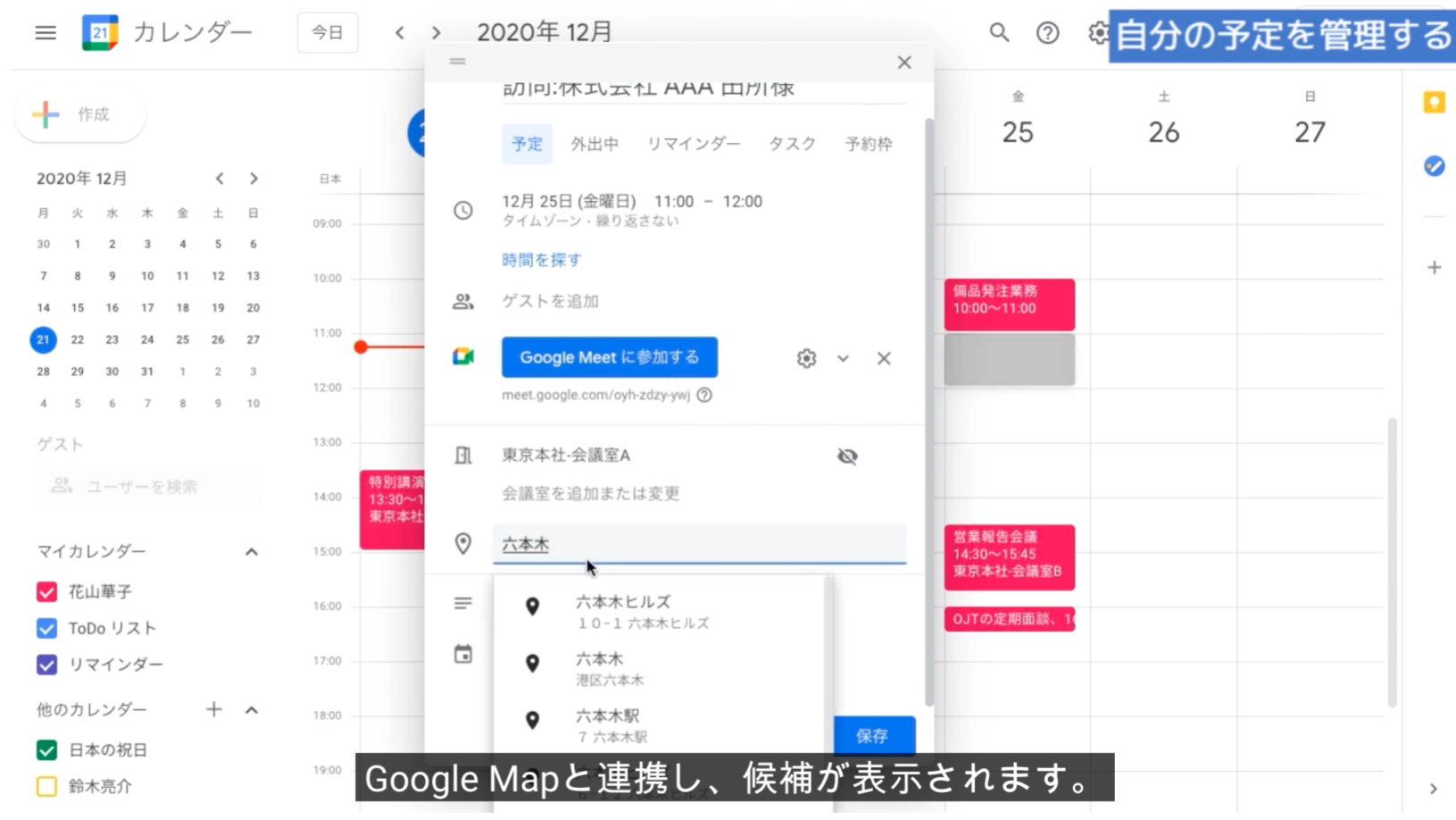
Task: Open the main hamburger menu
Action: click(46, 33)
